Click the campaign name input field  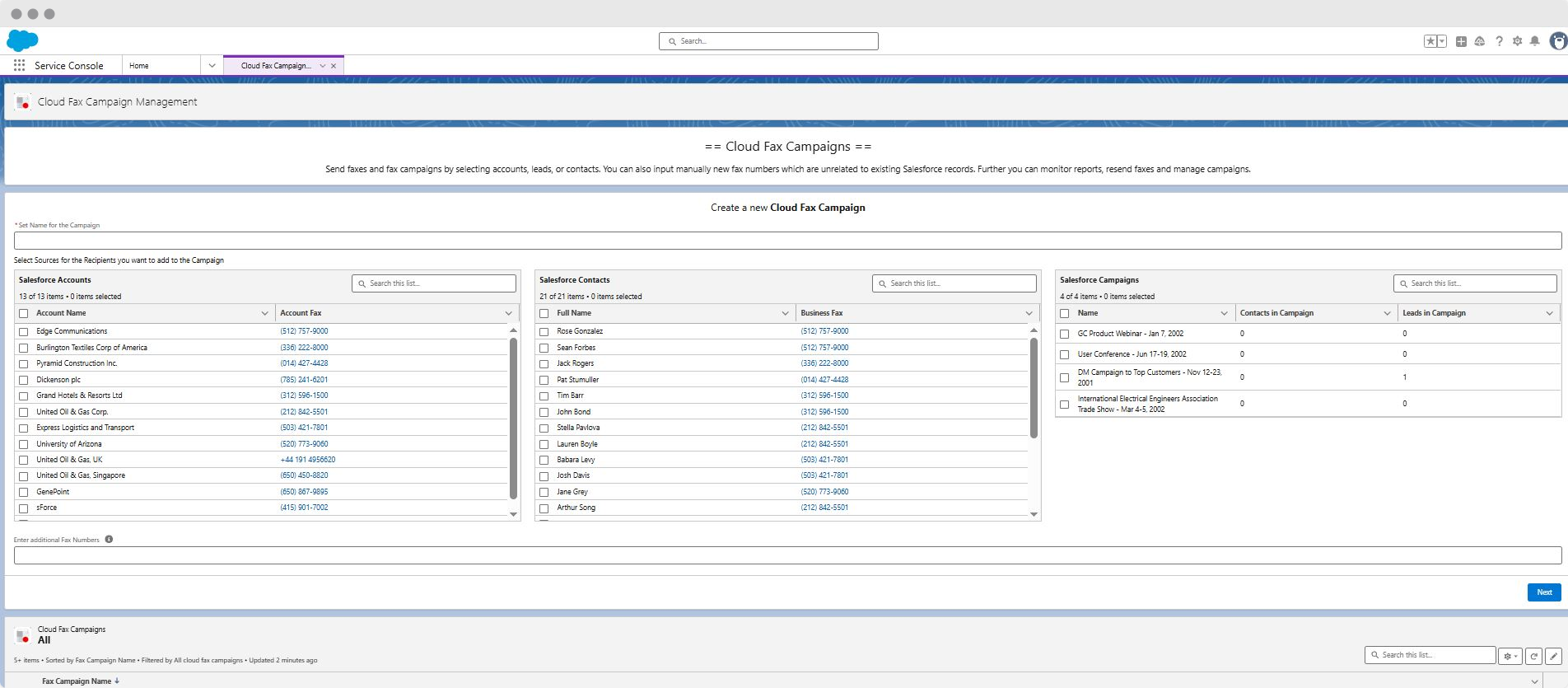[x=787, y=241]
